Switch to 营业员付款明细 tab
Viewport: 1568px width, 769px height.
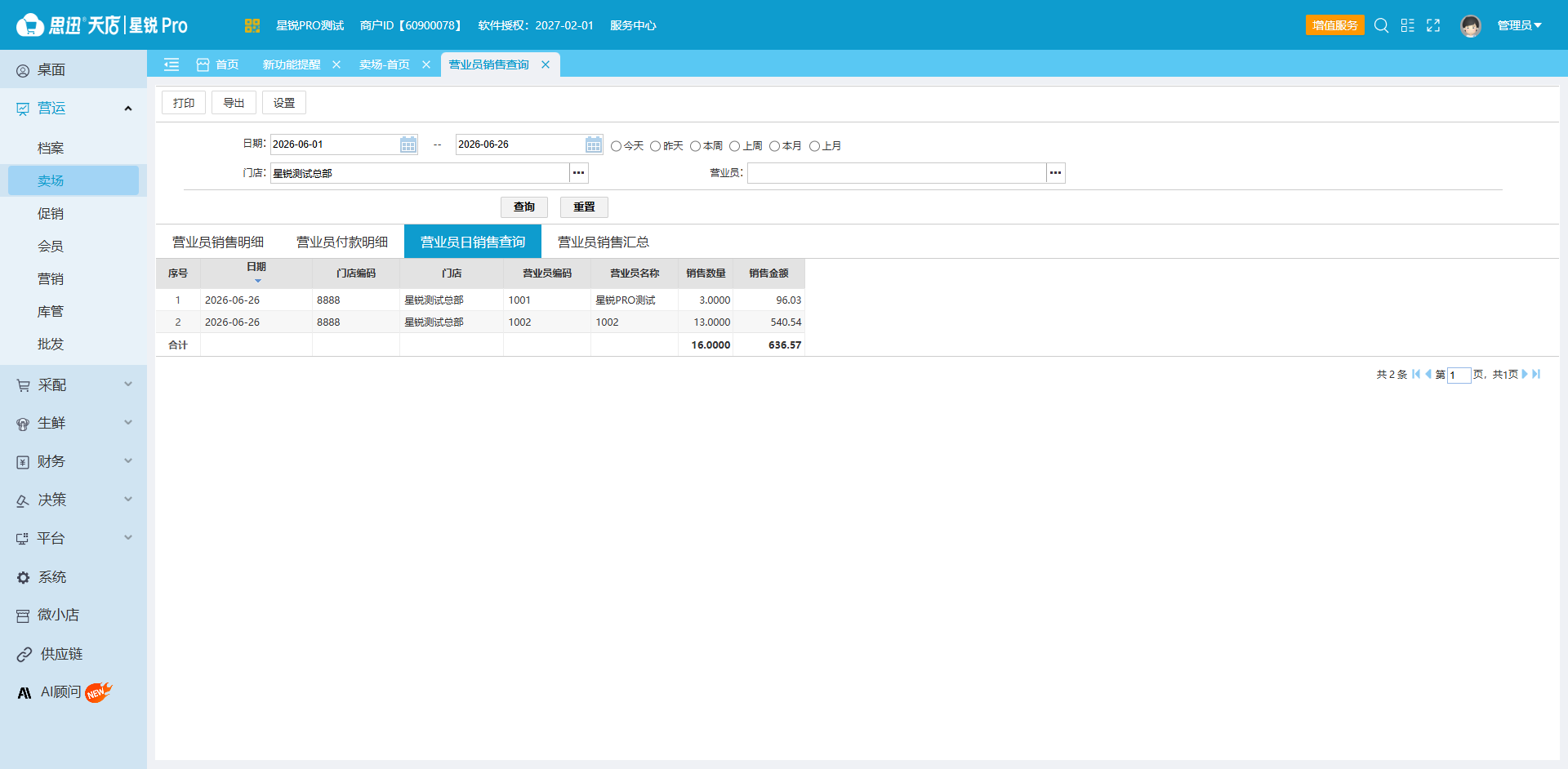point(342,242)
